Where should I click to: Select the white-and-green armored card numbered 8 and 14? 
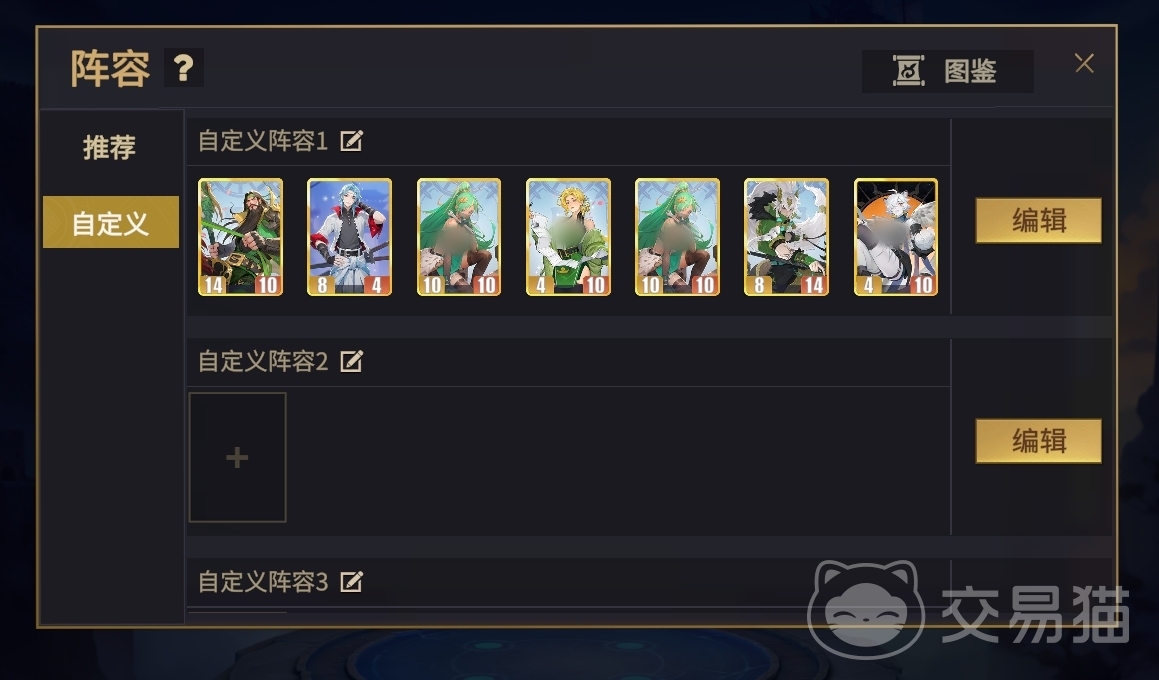tap(786, 237)
